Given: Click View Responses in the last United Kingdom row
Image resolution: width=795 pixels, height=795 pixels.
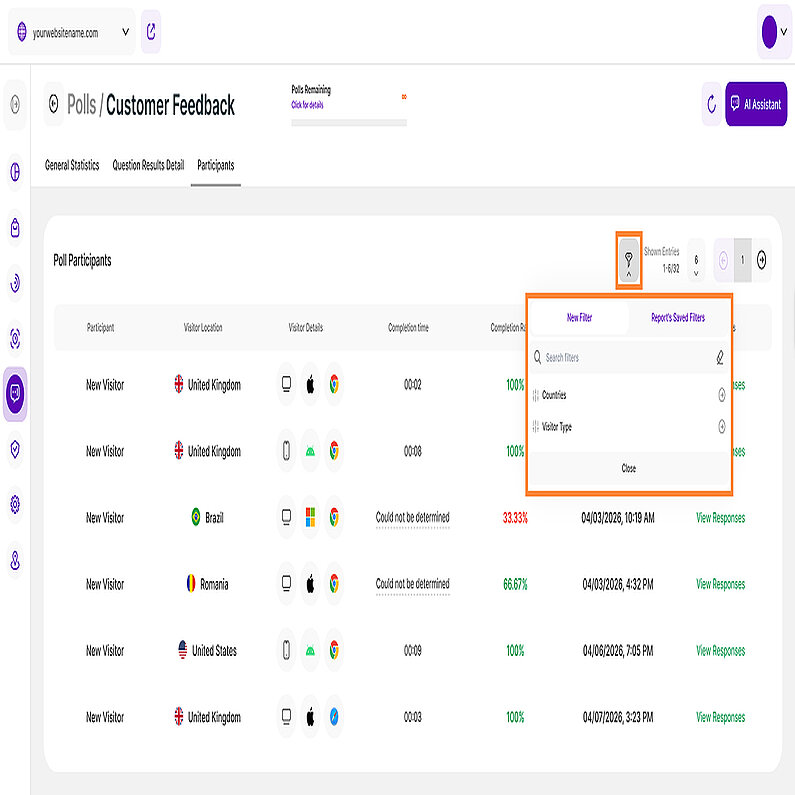Looking at the screenshot, I should 720,717.
